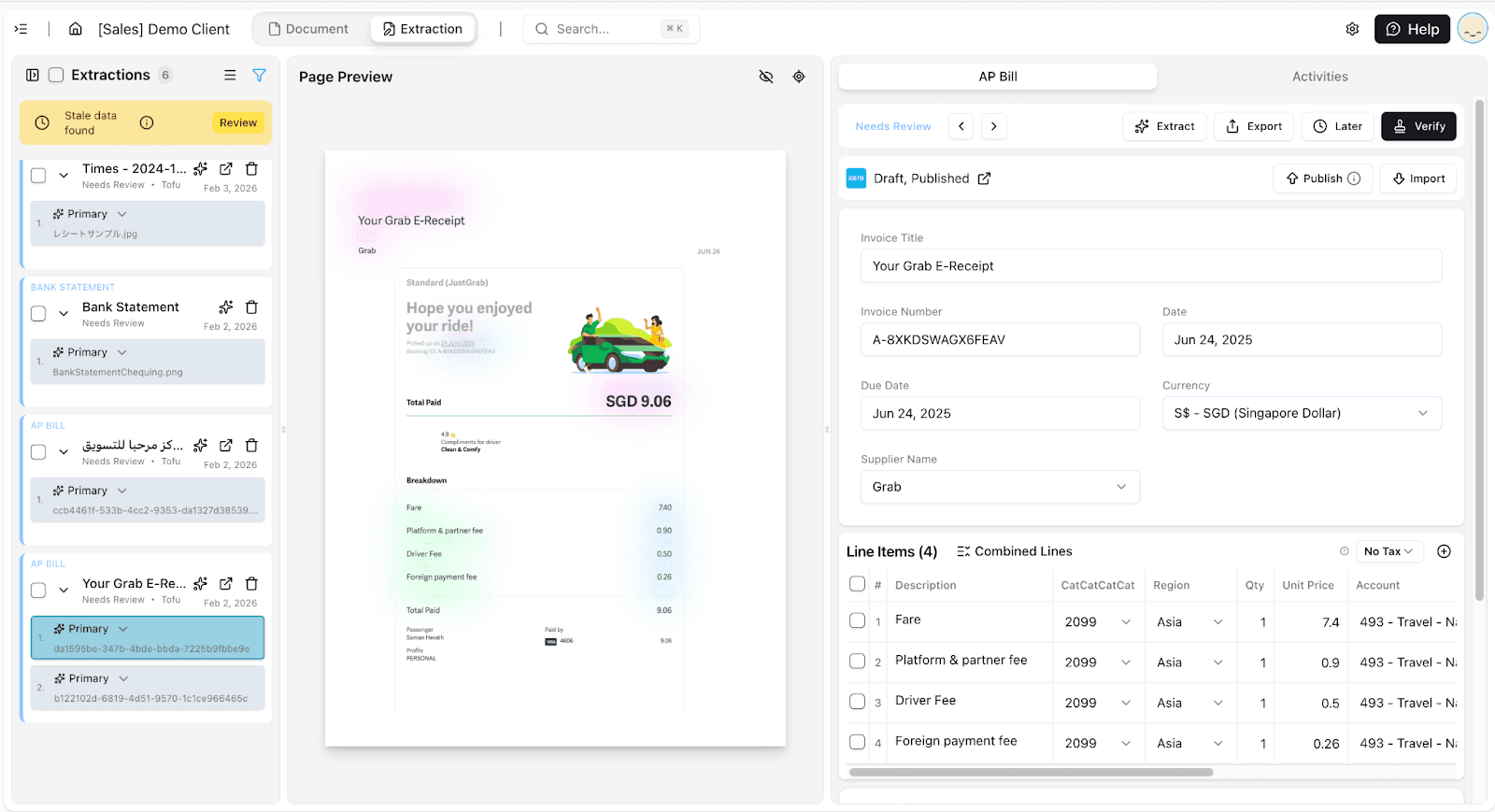Open the Help button
The width and height of the screenshot is (1495, 812).
(x=1412, y=29)
